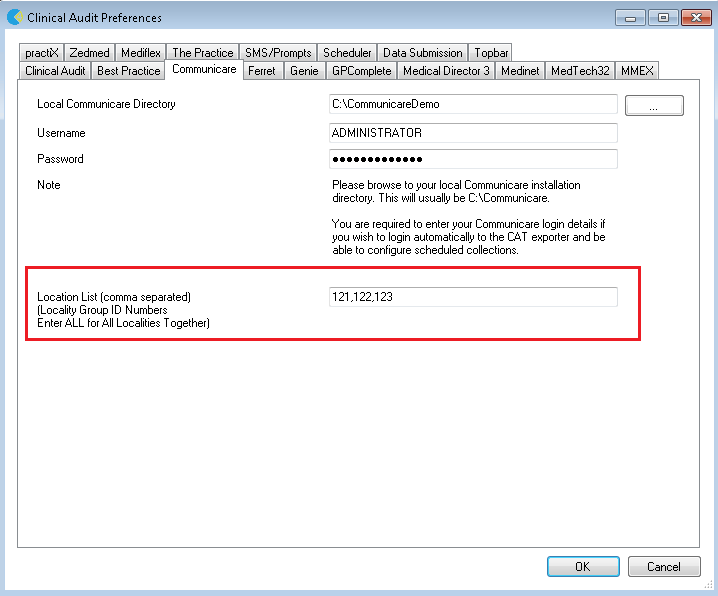This screenshot has width=718, height=596.
Task: Click the Location List input field
Action: (473, 297)
